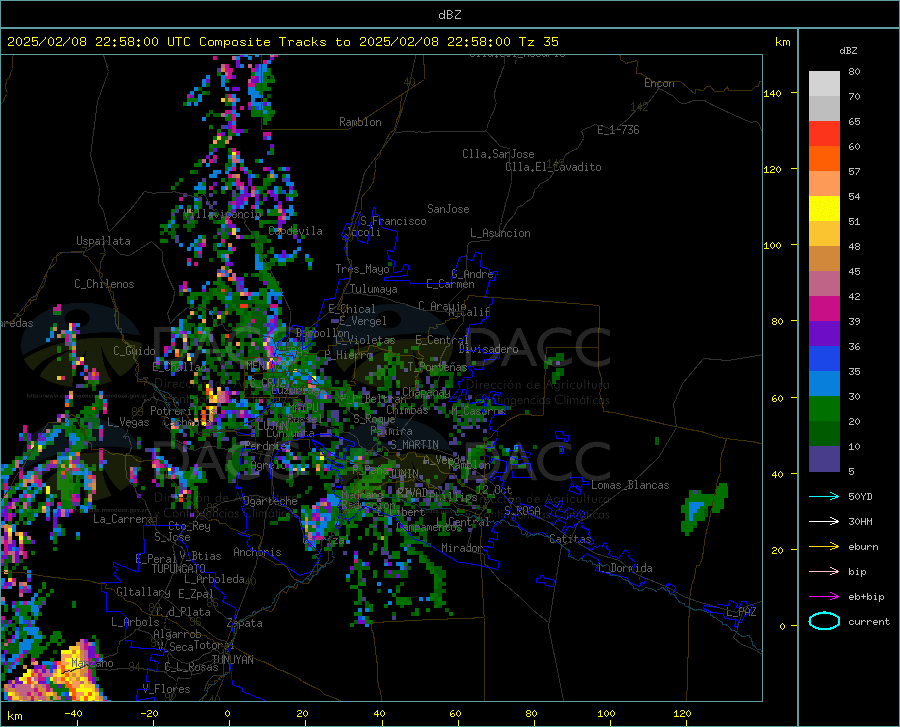Click the 'Anchoris' map label
This screenshot has height=727, width=900.
coord(257,553)
